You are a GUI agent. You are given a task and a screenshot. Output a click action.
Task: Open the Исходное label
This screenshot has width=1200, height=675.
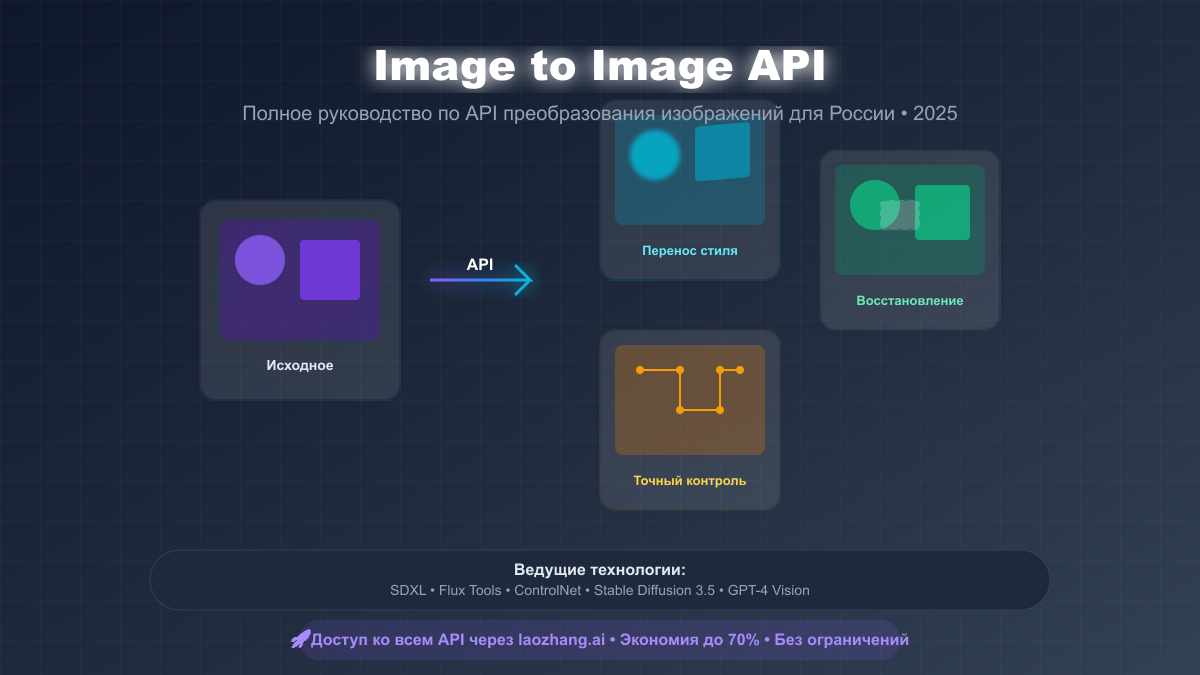click(x=300, y=366)
